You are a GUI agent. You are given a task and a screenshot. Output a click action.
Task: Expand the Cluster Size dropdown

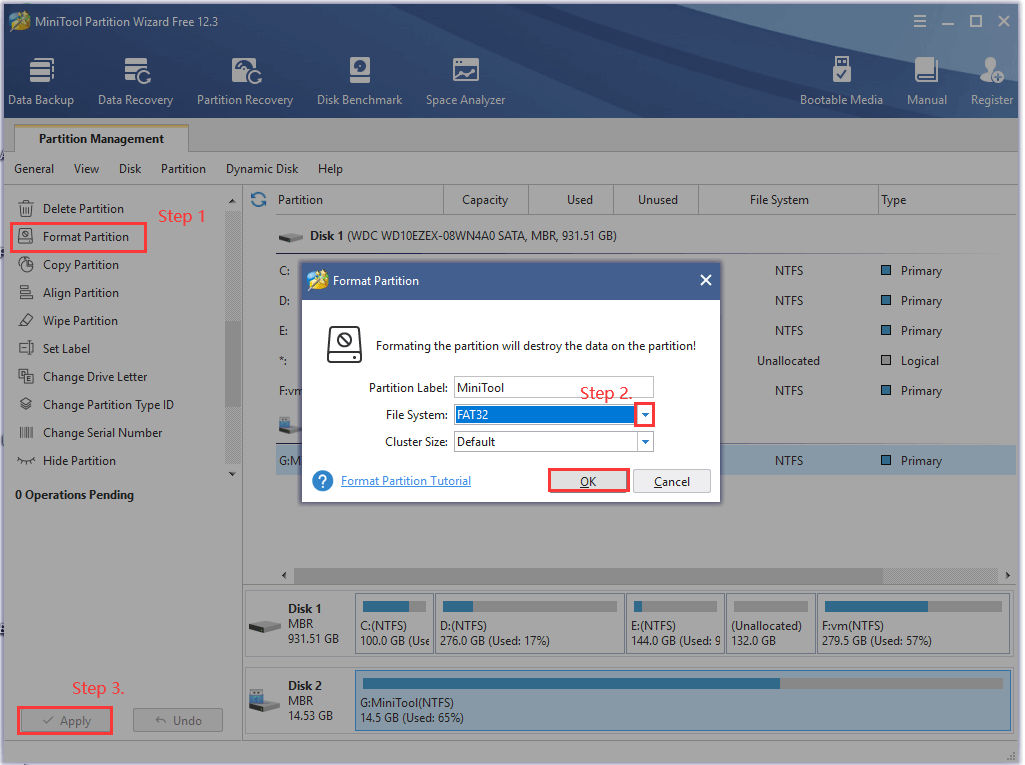[645, 441]
